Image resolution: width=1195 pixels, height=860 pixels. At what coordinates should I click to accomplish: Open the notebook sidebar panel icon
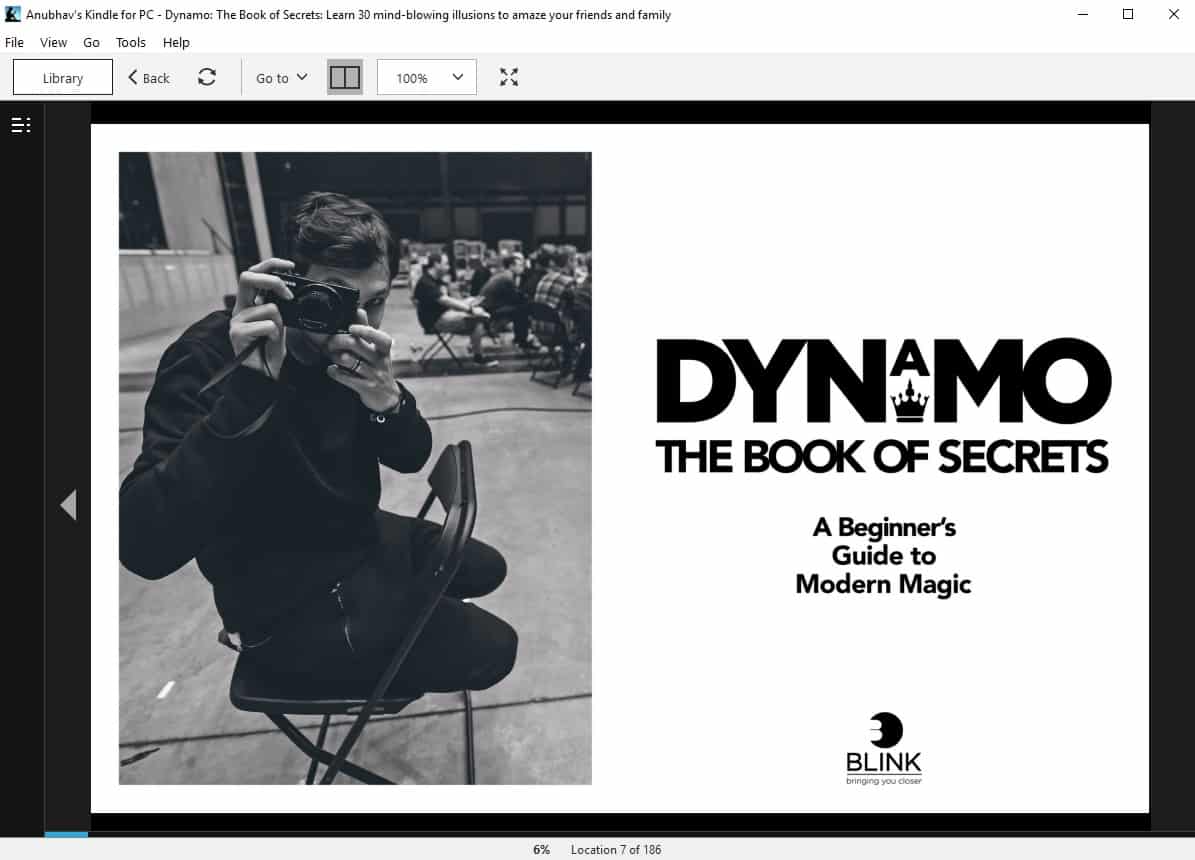click(20, 124)
